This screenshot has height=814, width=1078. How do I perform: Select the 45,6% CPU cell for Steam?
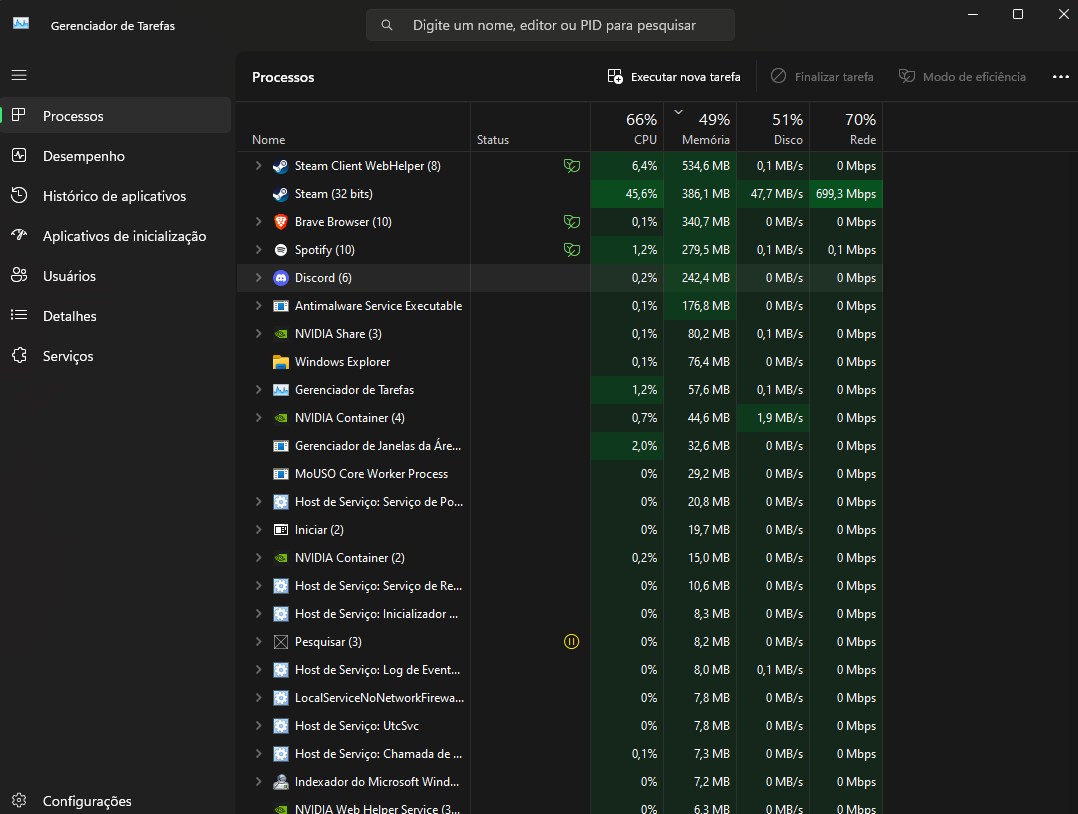tap(627, 194)
